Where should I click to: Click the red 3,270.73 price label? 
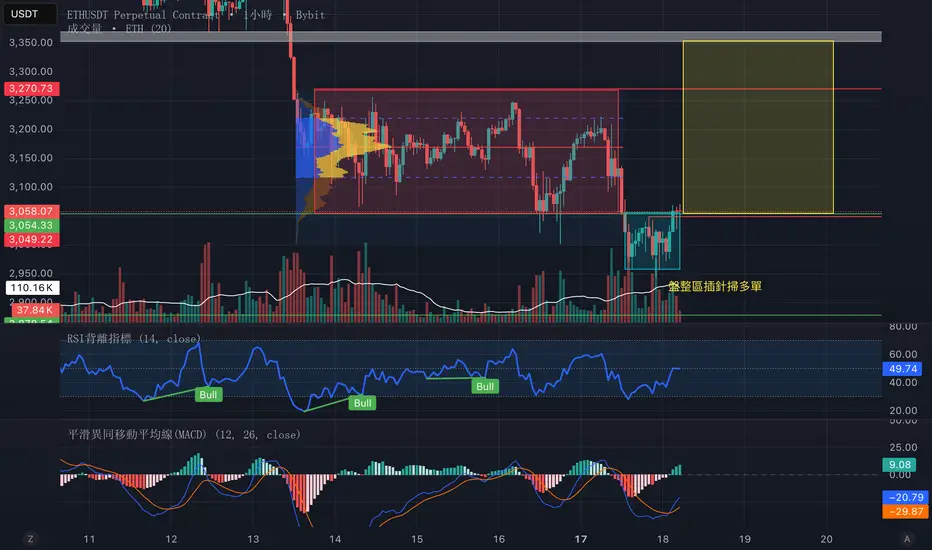click(31, 89)
